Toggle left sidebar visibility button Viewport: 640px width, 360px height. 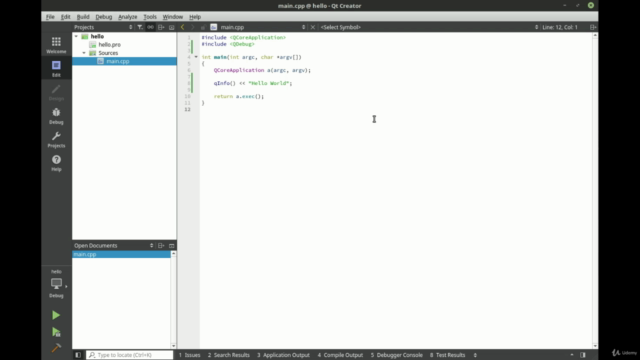pos(78,355)
